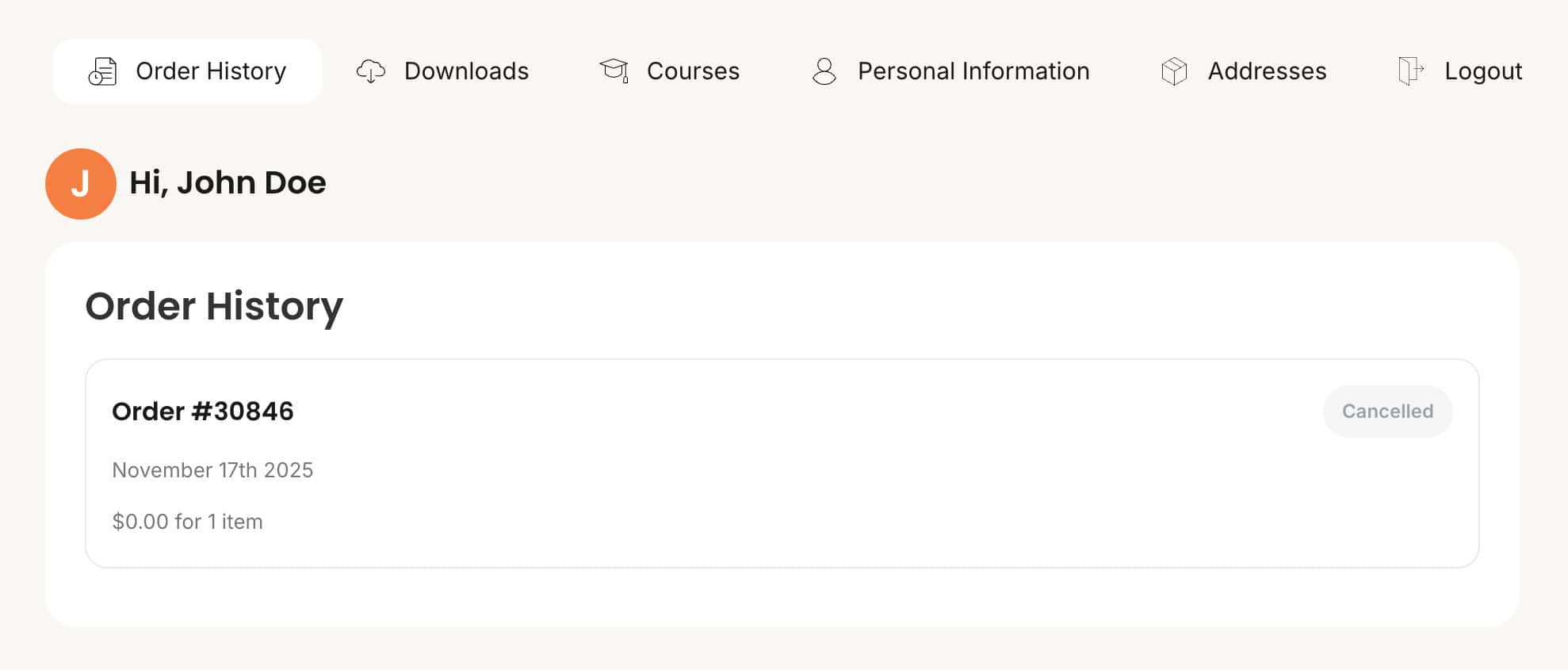Go to the Courses tab
This screenshot has width=1568, height=670.
click(693, 71)
